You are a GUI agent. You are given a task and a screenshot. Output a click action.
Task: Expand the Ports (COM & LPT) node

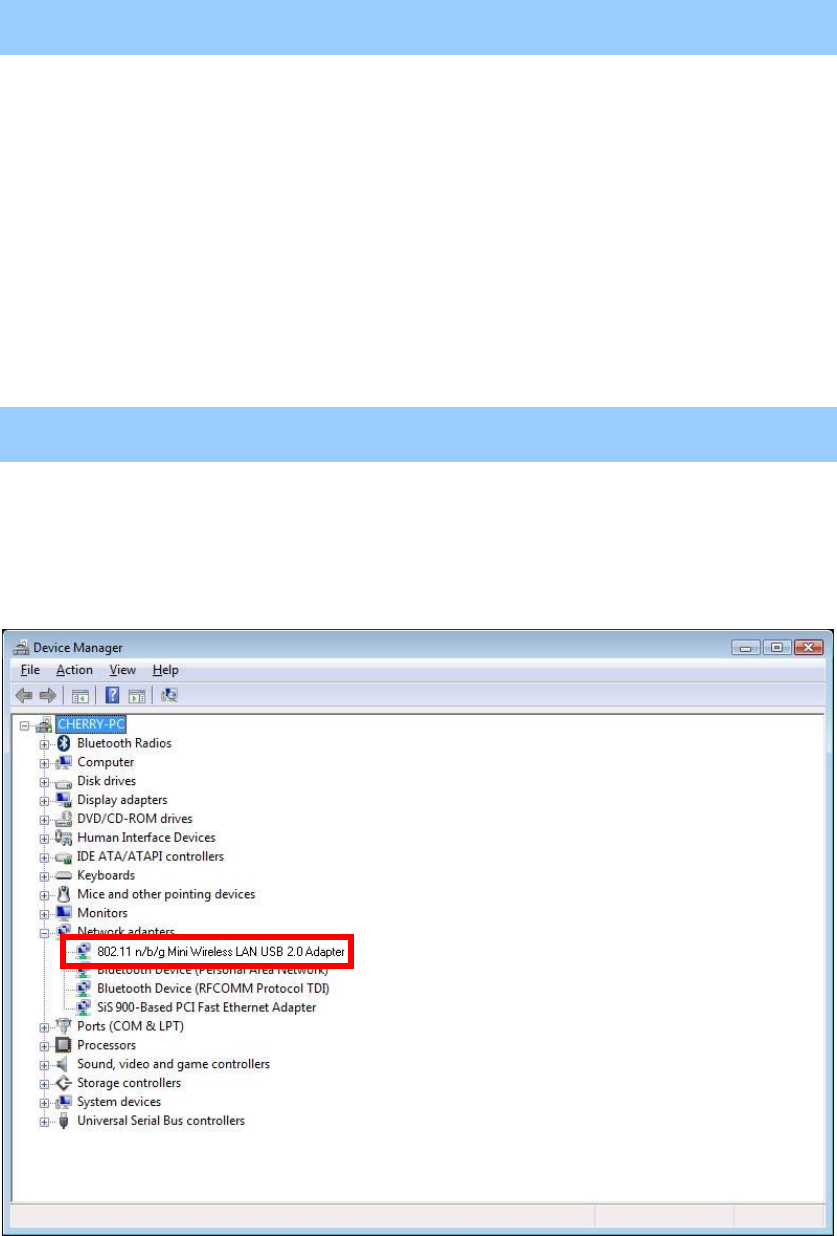(x=44, y=1027)
